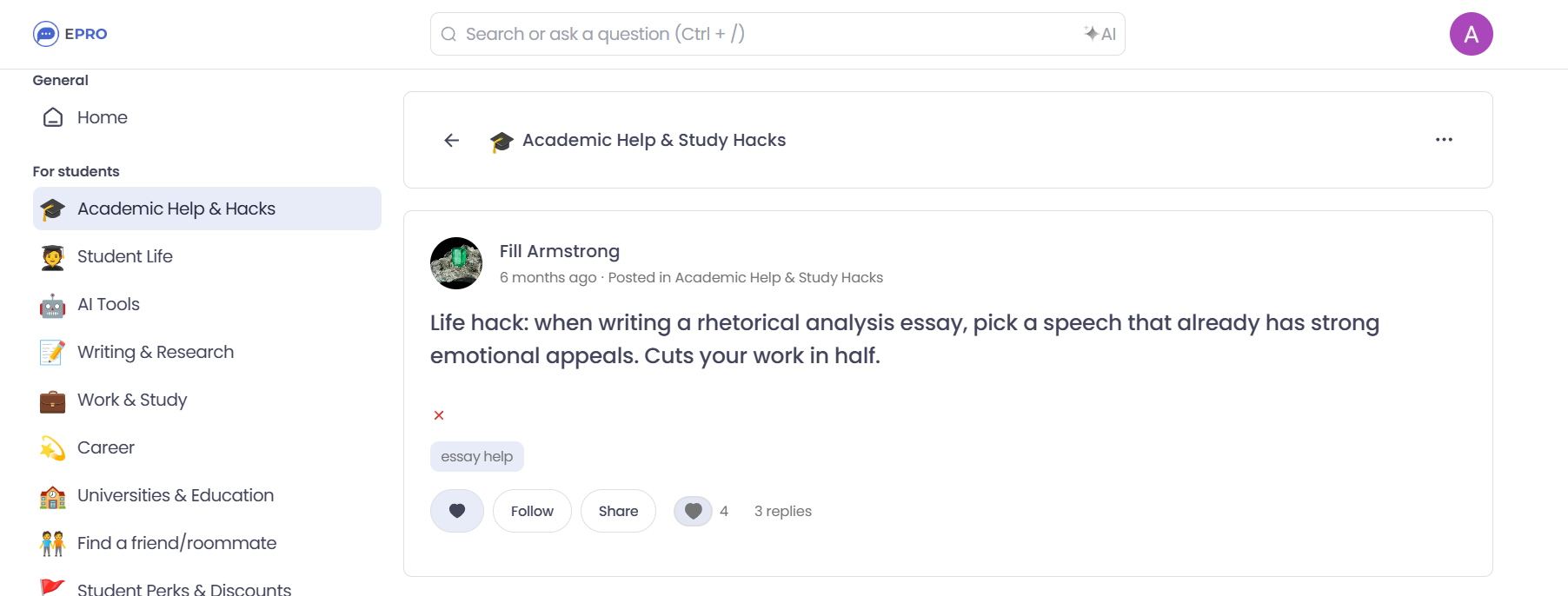Viewport: 1568px width, 596px height.
Task: Remove the tag with the red X
Action: pyautogui.click(x=439, y=415)
